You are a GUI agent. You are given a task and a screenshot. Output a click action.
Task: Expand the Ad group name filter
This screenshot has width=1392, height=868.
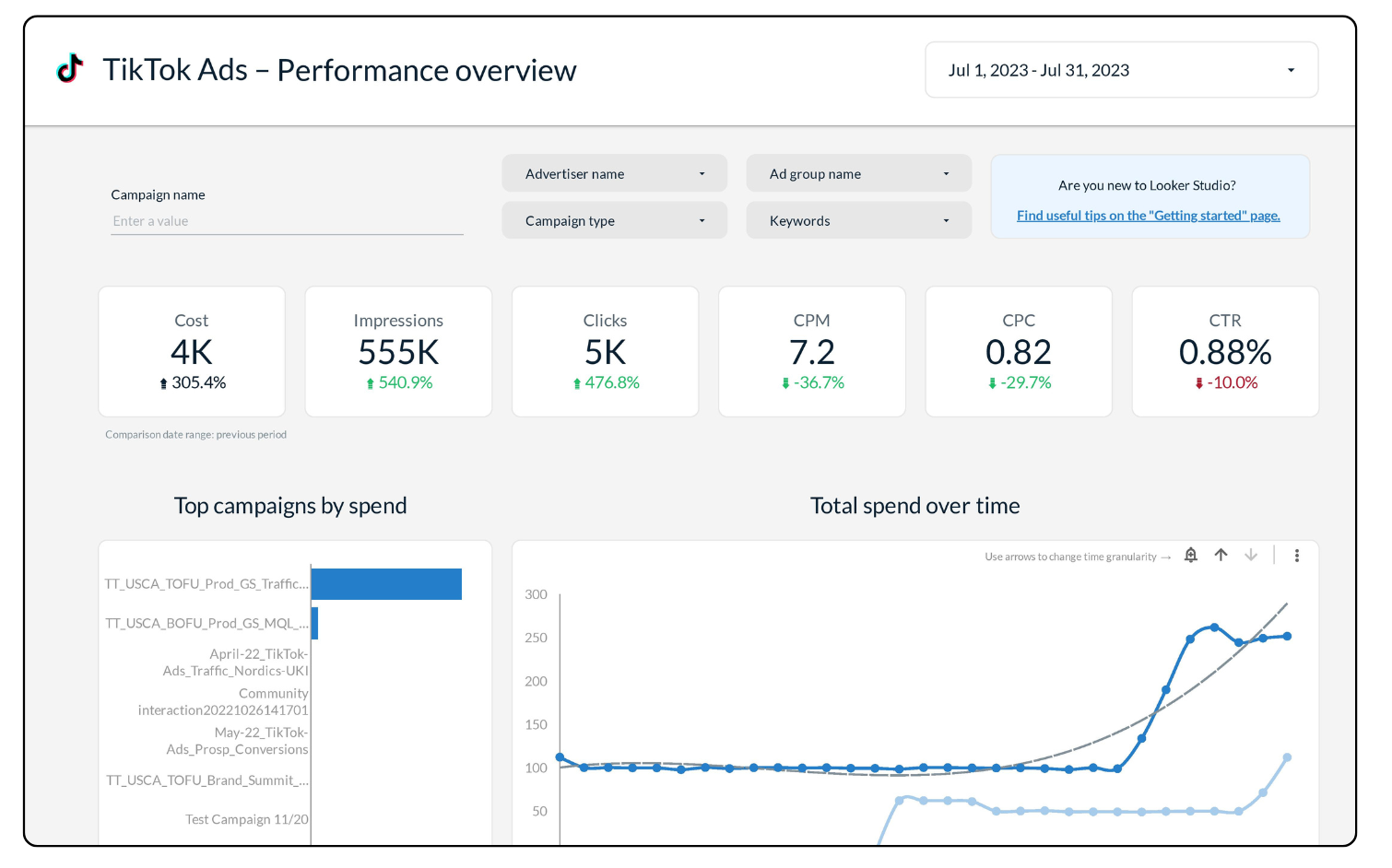(858, 174)
